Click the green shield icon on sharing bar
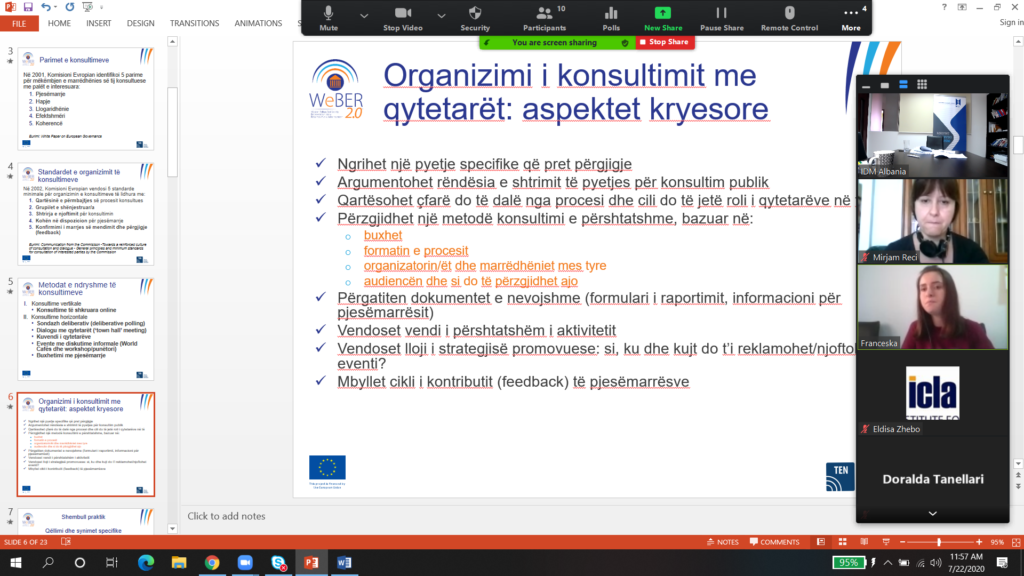Viewport: 1024px width, 576px height. tap(625, 42)
